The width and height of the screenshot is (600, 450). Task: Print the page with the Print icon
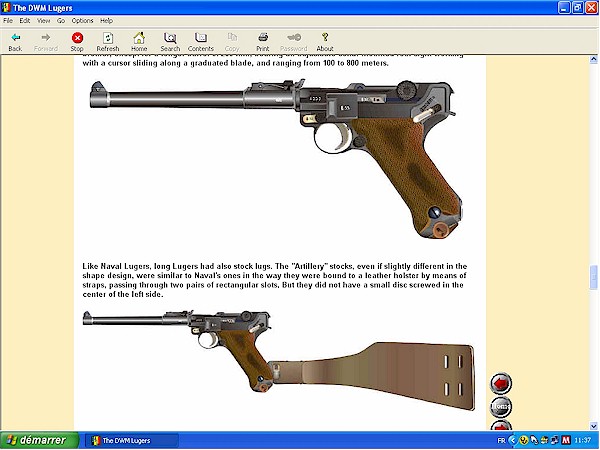(x=262, y=41)
